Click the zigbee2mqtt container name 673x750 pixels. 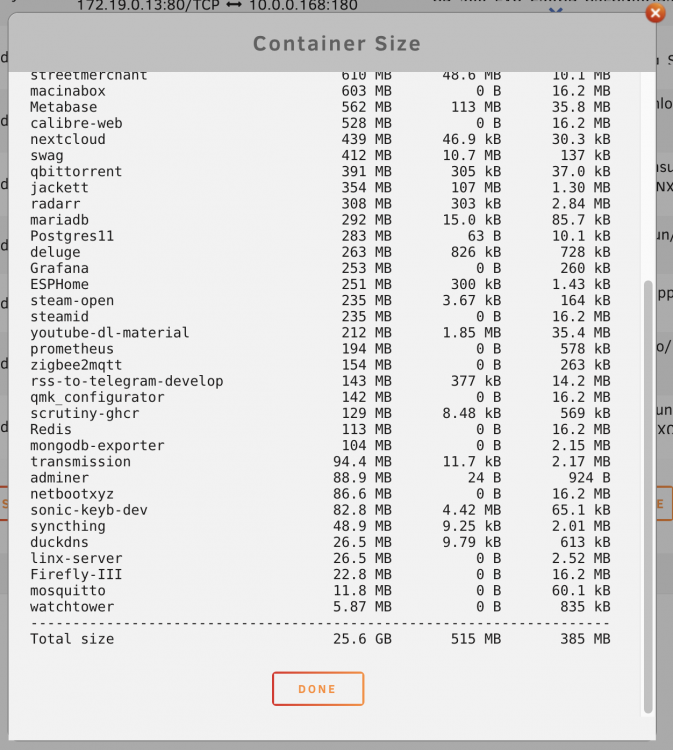tap(76, 365)
